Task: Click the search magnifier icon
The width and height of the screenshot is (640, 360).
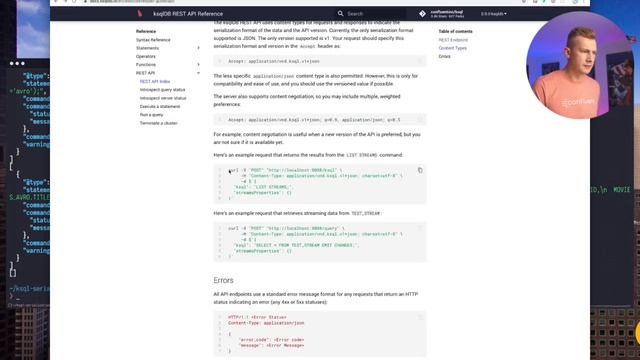Action: point(340,13)
